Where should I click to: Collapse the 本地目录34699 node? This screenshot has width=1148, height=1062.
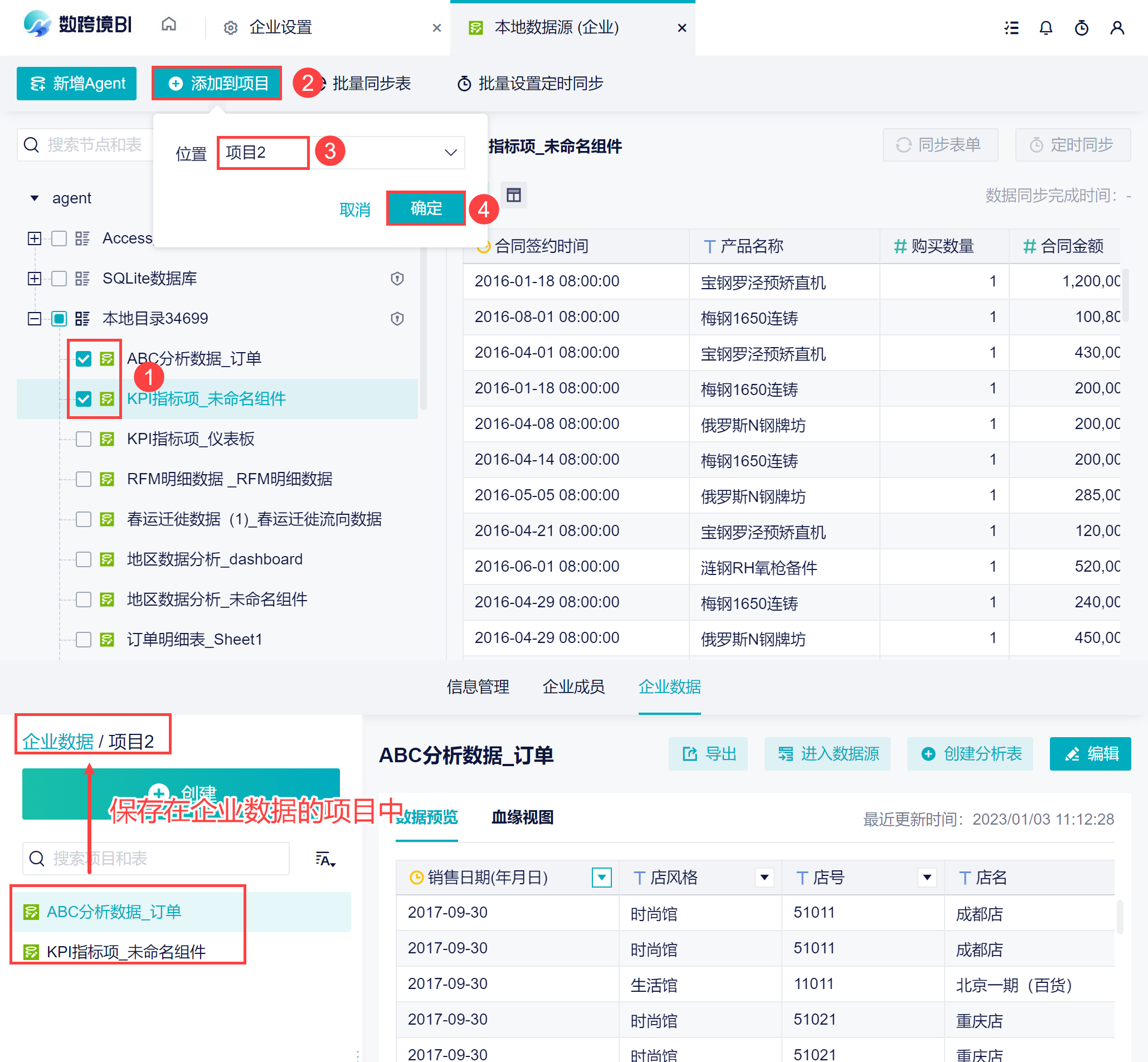(x=35, y=318)
